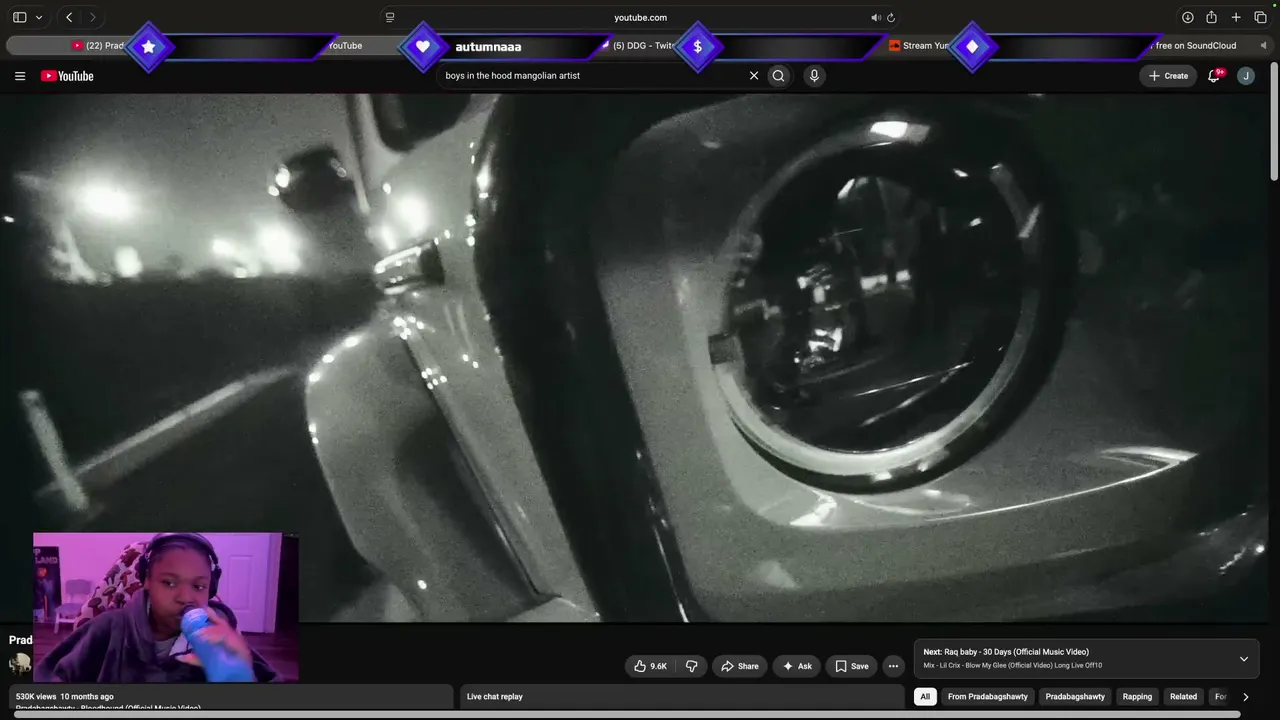1280x720 pixels.
Task: Select the Related filter chip
Action: [1183, 697]
